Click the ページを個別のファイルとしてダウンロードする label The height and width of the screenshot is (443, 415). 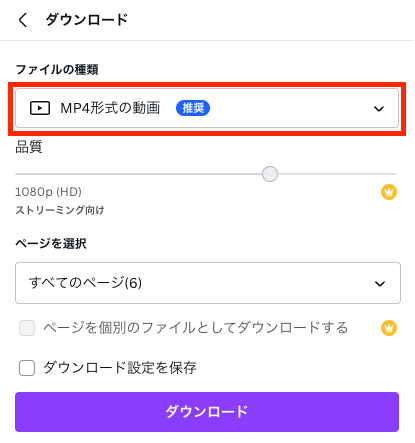coord(196,328)
